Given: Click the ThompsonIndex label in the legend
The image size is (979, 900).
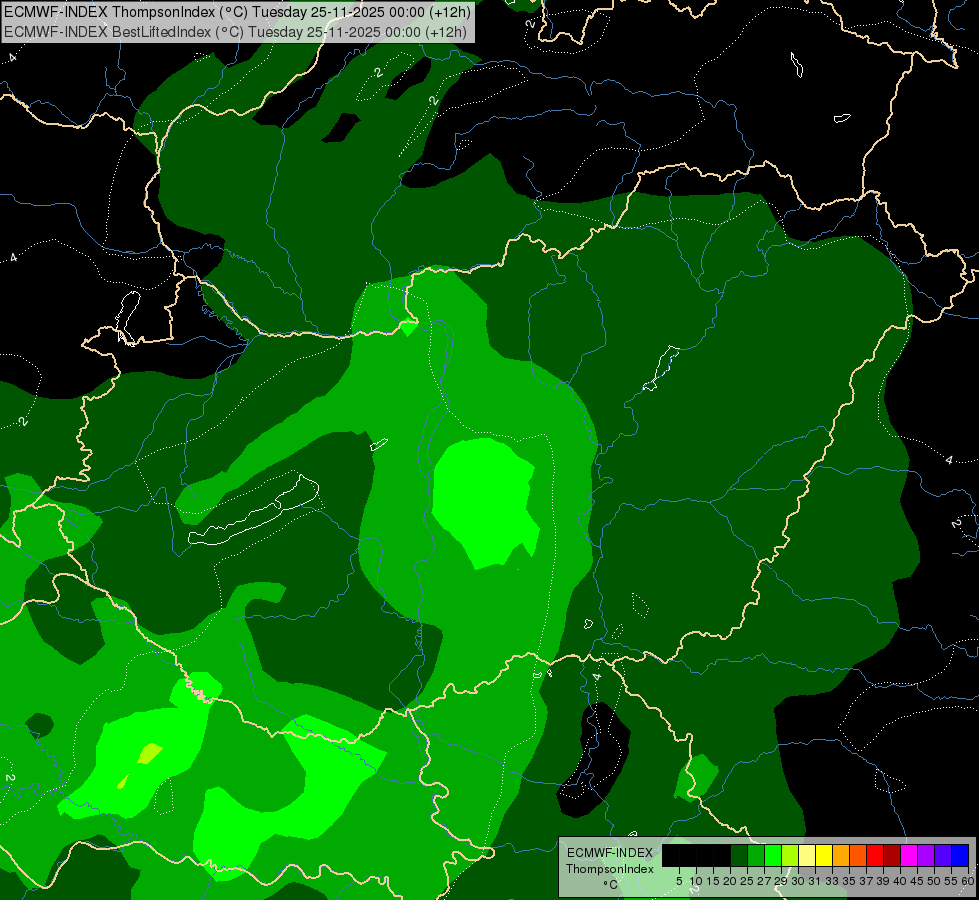Looking at the screenshot, I should tap(610, 869).
